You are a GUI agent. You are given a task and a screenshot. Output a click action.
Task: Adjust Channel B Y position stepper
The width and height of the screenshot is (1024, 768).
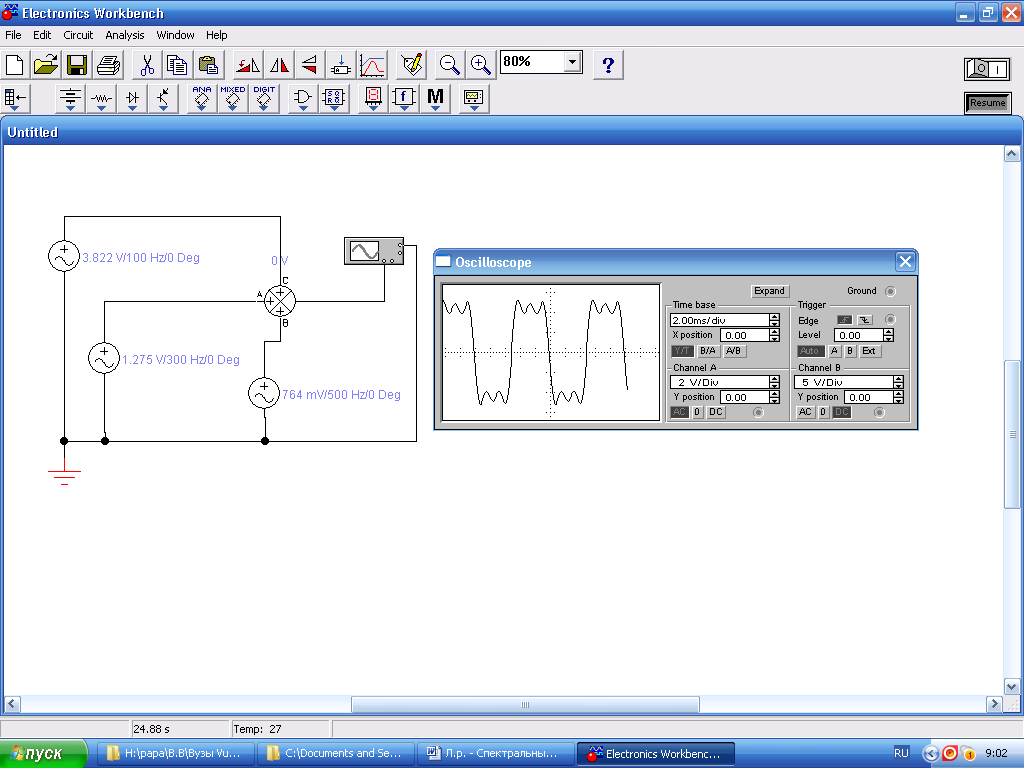point(899,397)
